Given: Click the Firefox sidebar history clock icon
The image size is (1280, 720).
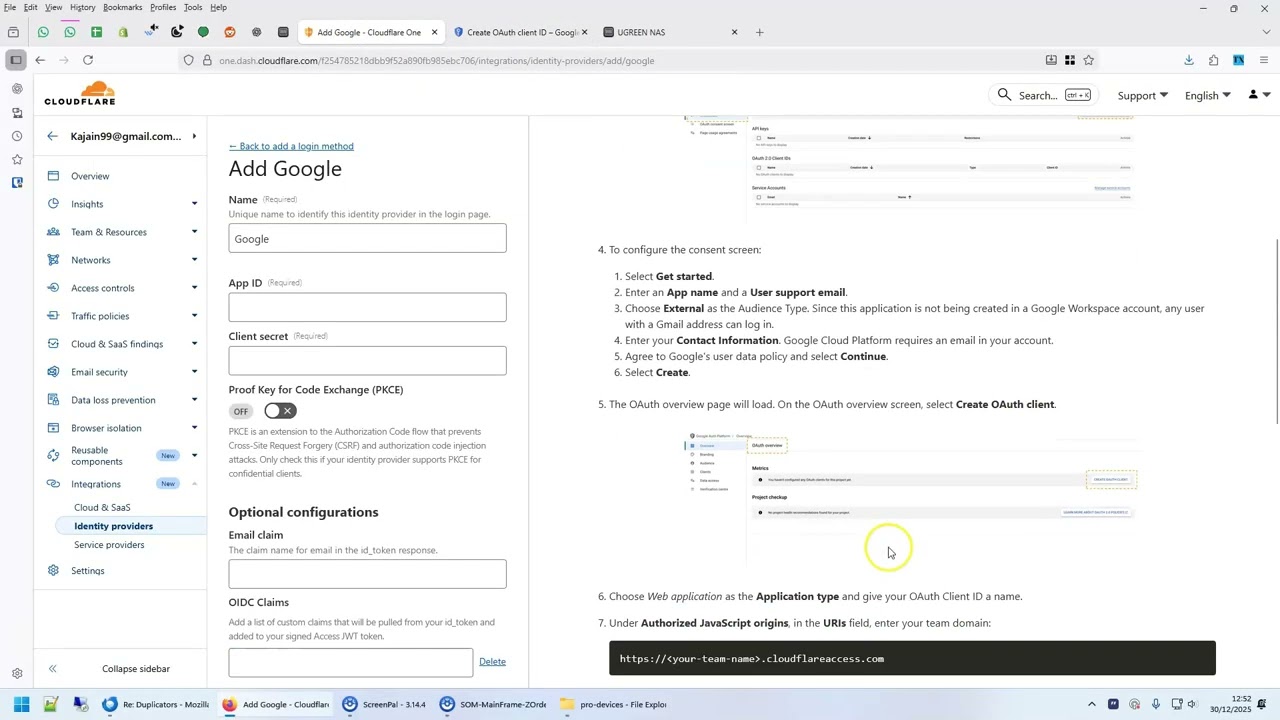Looking at the screenshot, I should (x=17, y=136).
